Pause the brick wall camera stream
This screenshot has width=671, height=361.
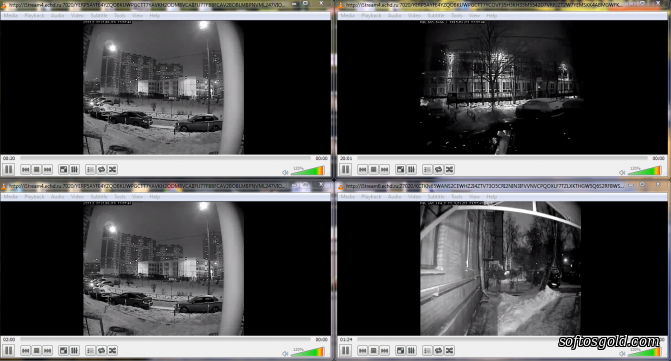coord(345,351)
